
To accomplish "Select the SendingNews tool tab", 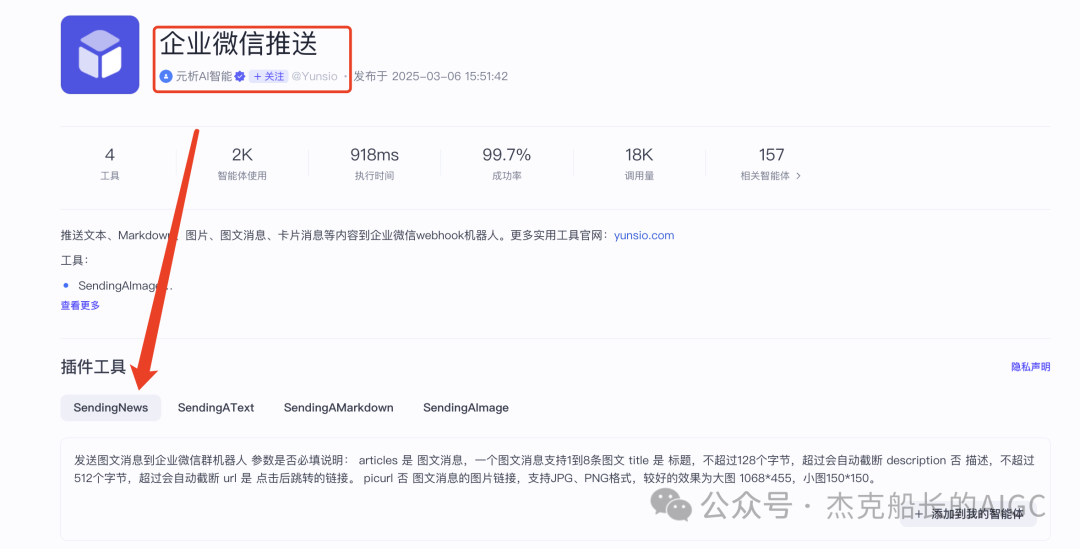I will (x=111, y=408).
